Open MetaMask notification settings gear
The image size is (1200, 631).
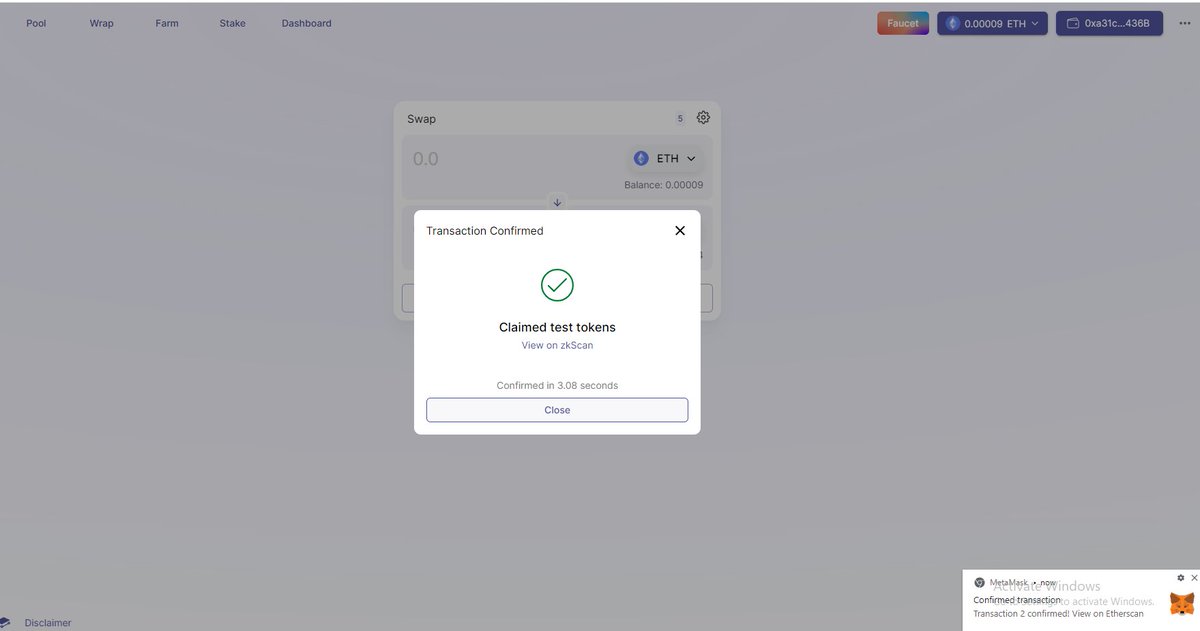tap(1180, 578)
